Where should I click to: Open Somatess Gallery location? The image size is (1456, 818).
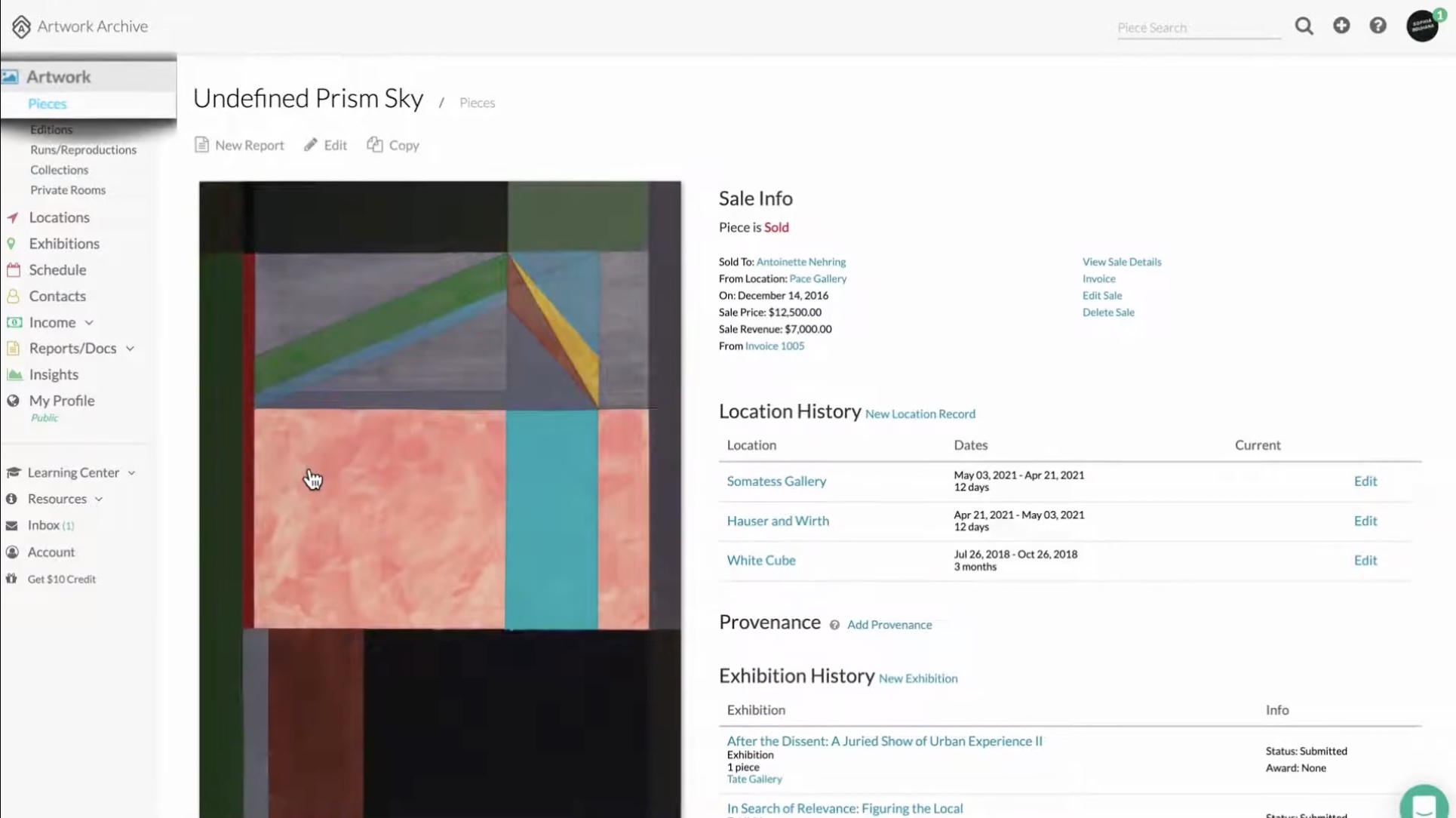776,481
